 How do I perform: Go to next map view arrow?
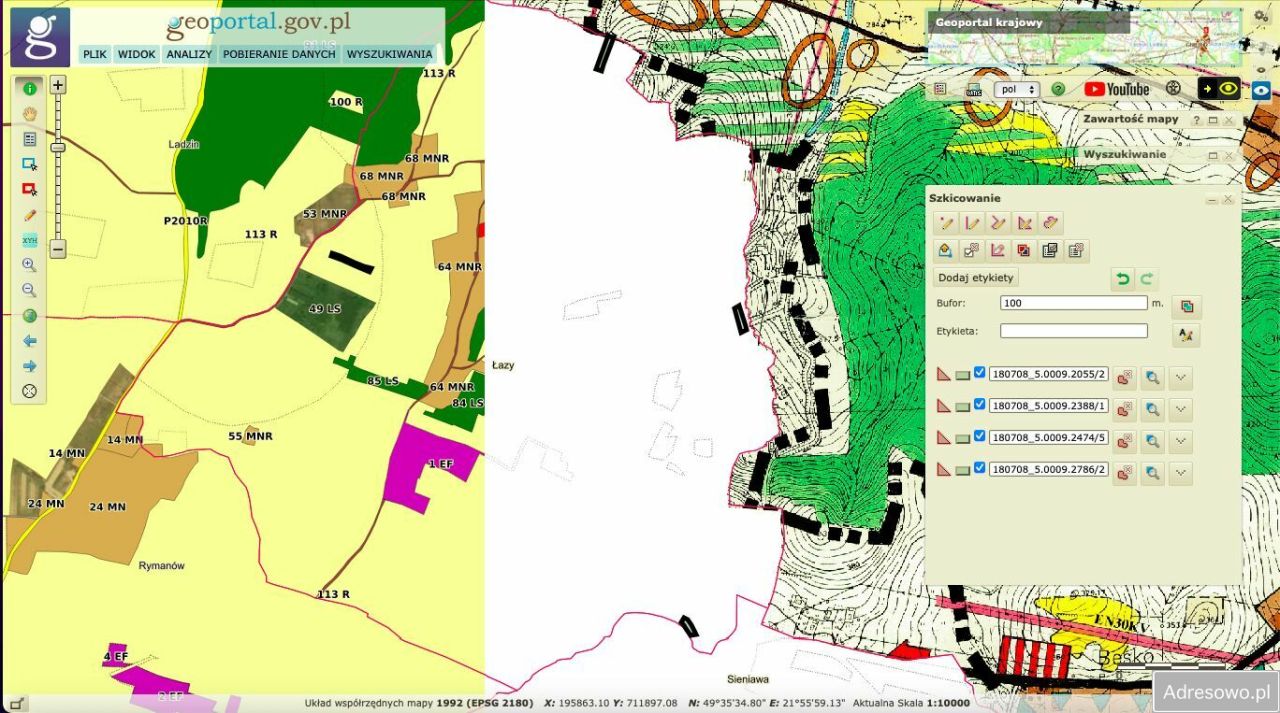click(x=29, y=366)
